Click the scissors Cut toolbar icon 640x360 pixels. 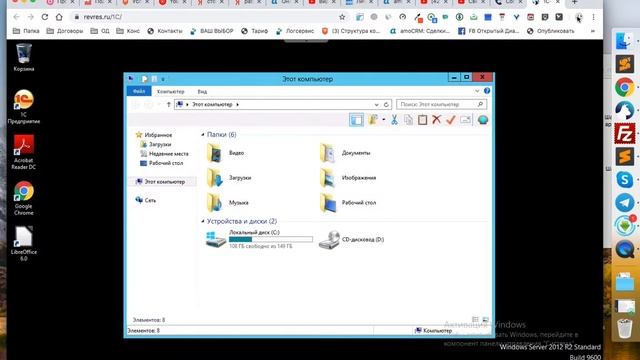394,120
